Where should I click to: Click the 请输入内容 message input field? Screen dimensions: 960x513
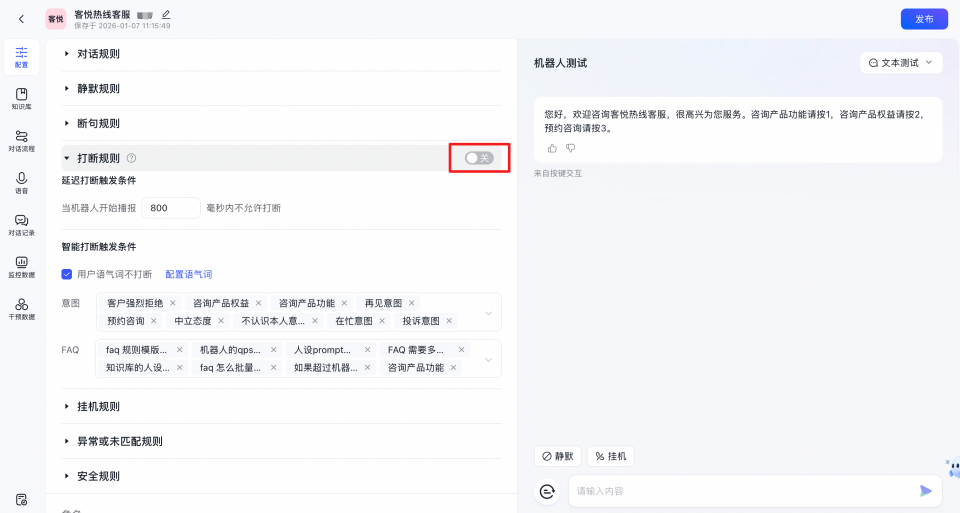point(740,491)
